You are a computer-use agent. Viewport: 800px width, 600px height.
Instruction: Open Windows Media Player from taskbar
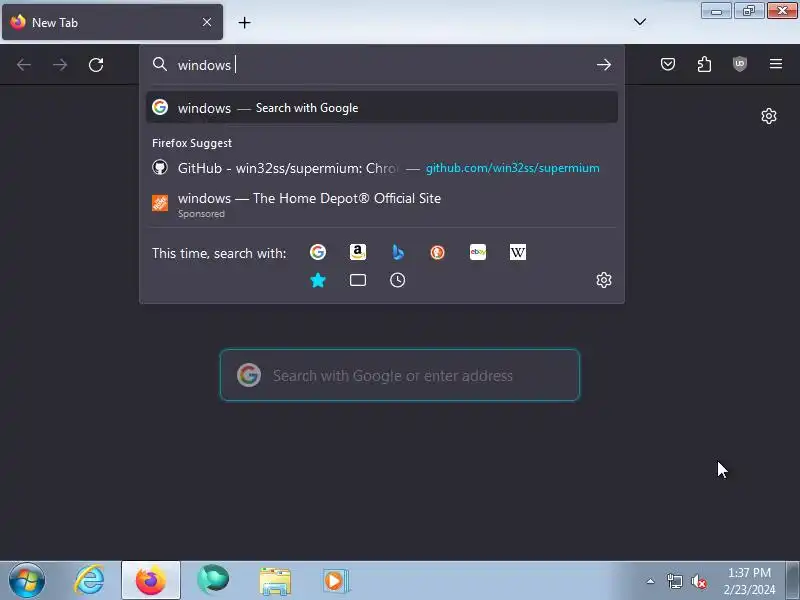[x=336, y=581]
